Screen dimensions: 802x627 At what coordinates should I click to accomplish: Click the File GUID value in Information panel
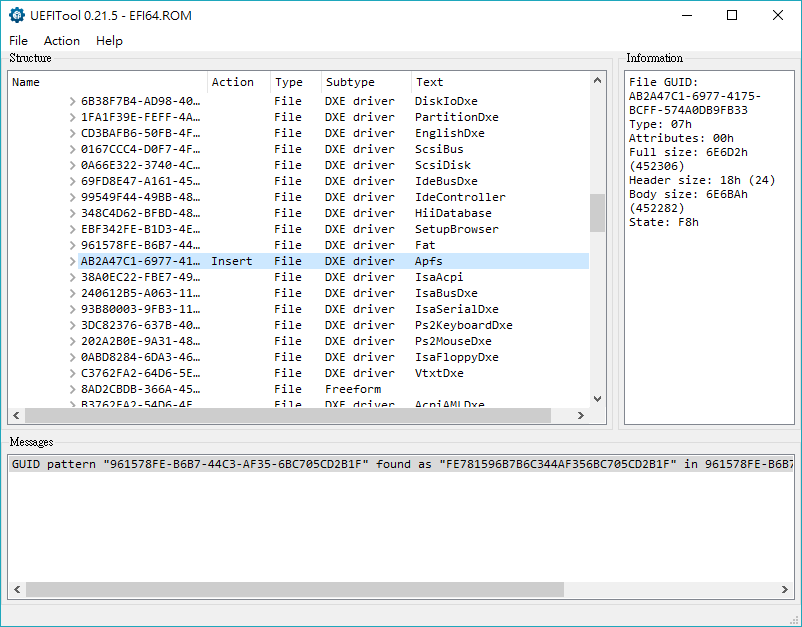(695, 103)
